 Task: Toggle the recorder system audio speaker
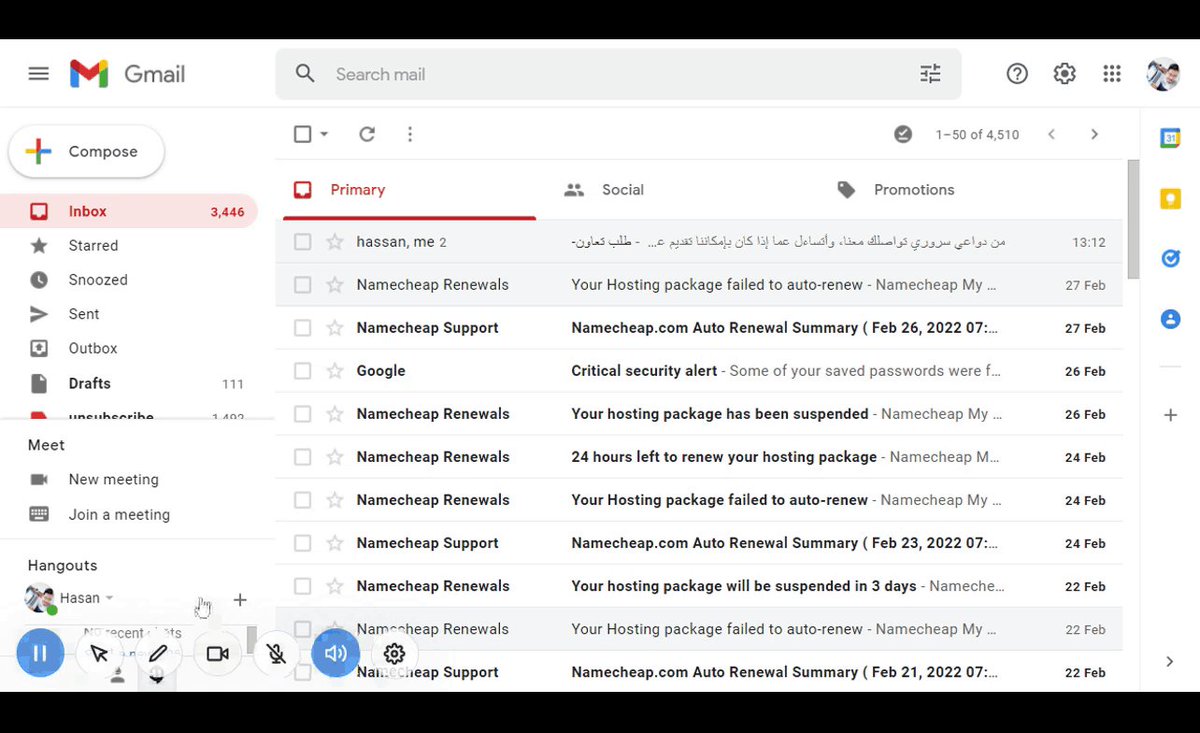[336, 654]
